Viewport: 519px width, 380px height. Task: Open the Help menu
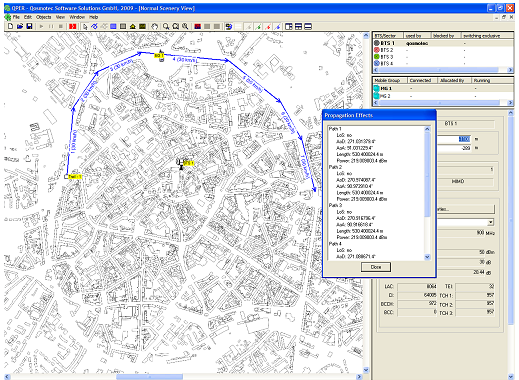93,17
